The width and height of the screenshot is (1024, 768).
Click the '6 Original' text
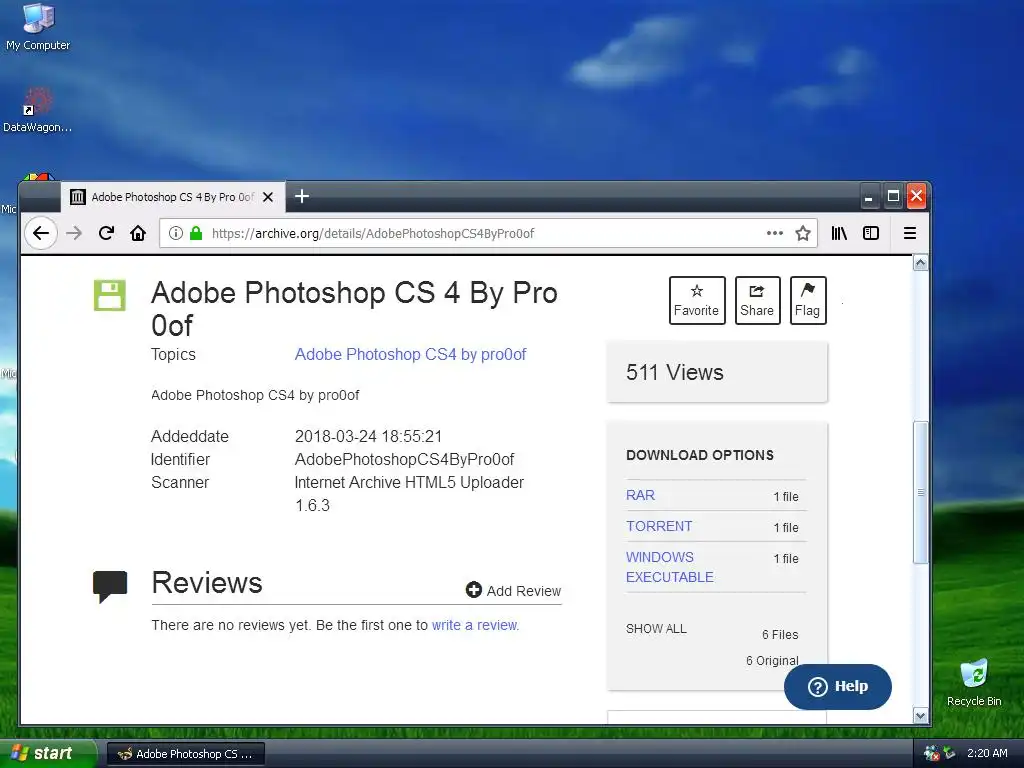pos(772,660)
